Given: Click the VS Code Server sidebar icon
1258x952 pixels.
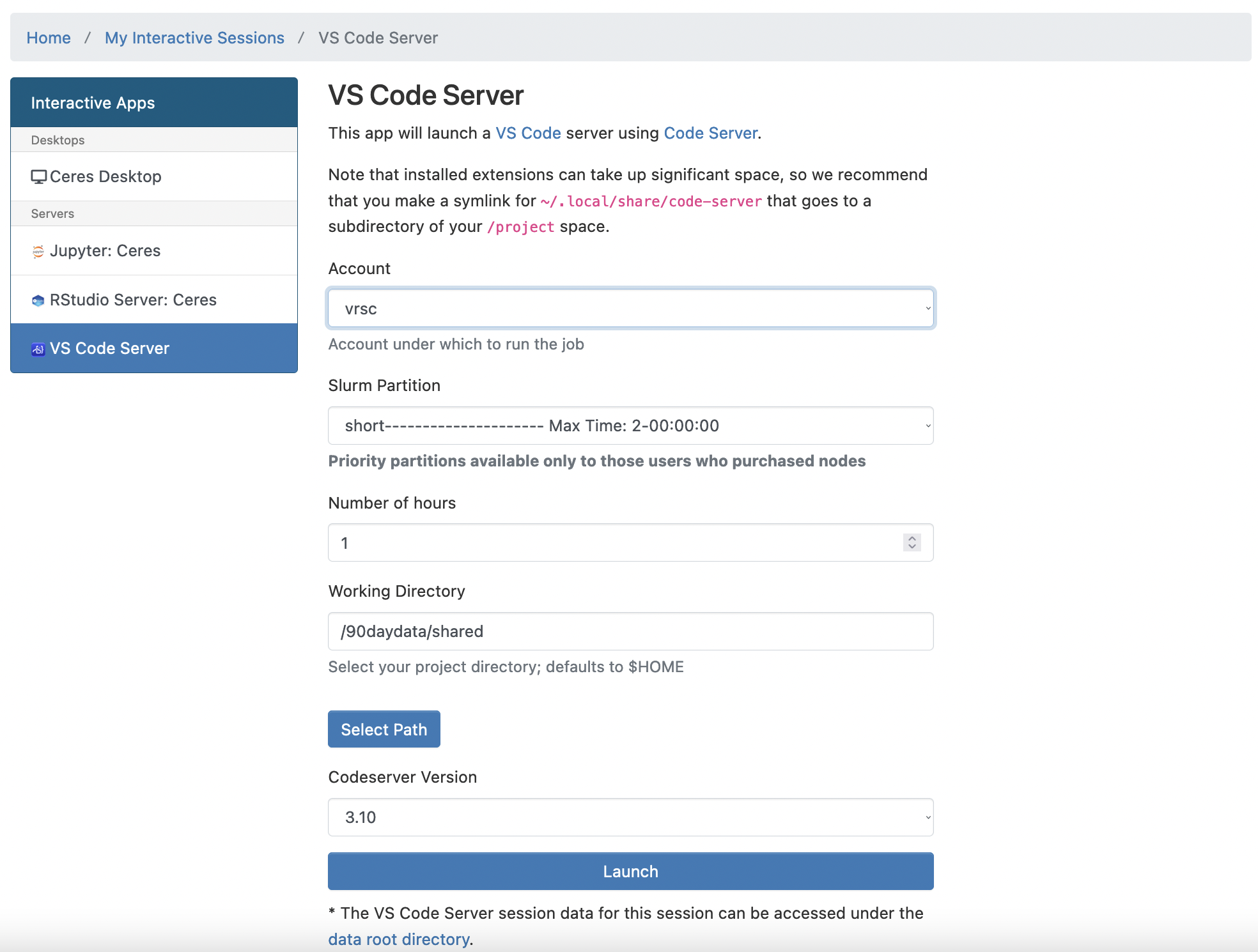Looking at the screenshot, I should click(38, 349).
